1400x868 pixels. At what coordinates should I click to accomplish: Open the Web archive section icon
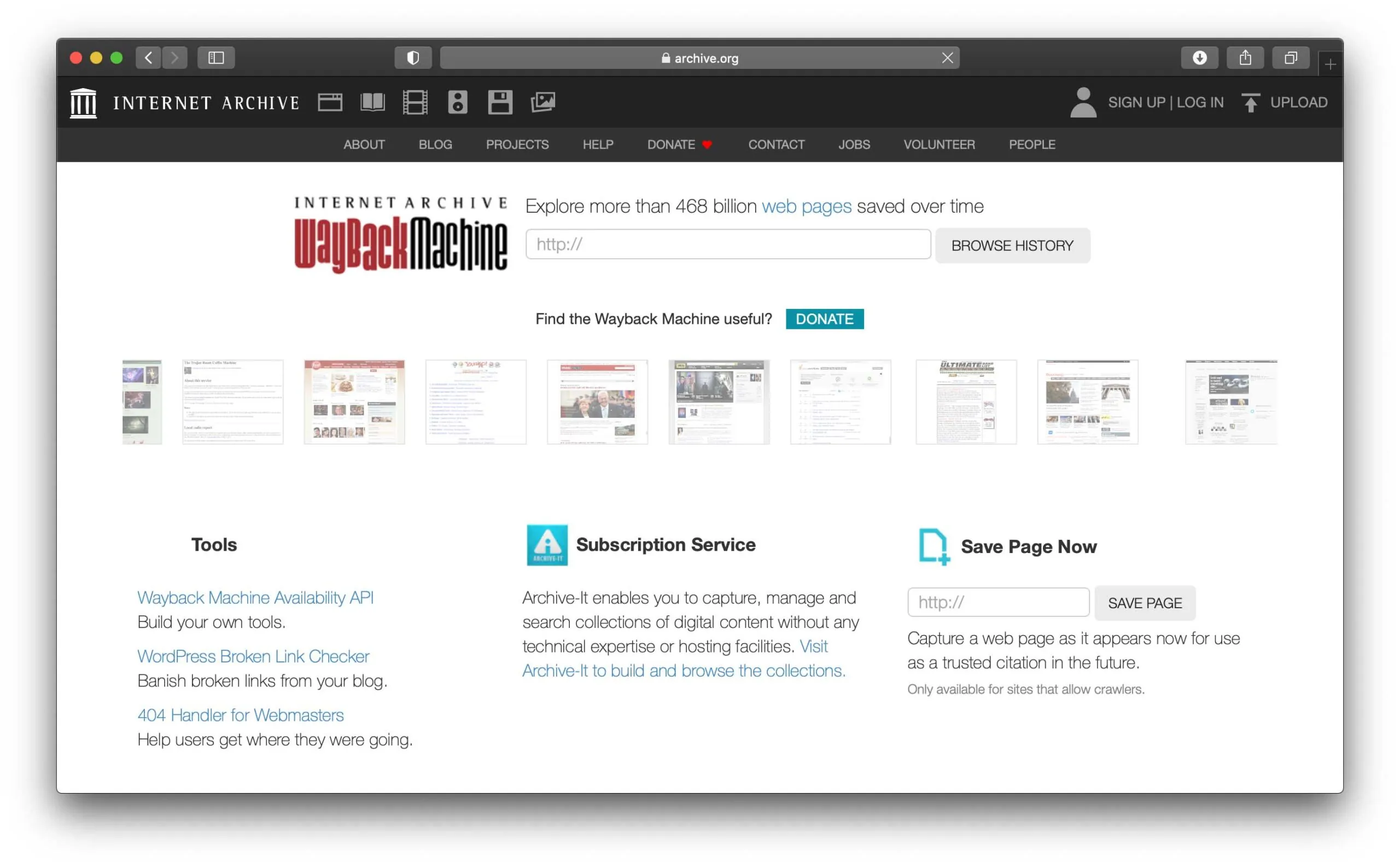[x=330, y=102]
